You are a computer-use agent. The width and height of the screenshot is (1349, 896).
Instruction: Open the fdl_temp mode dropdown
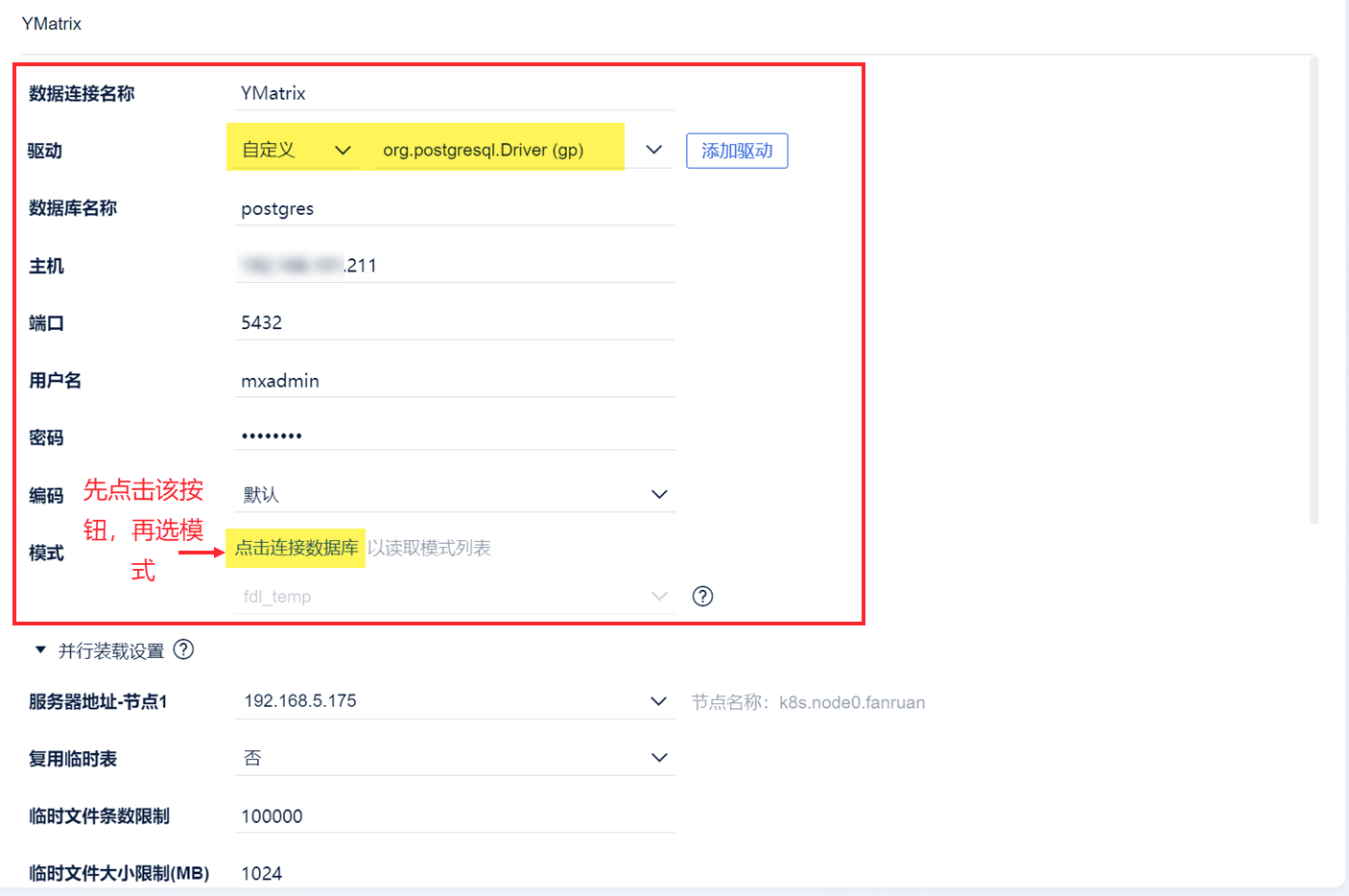pos(455,596)
